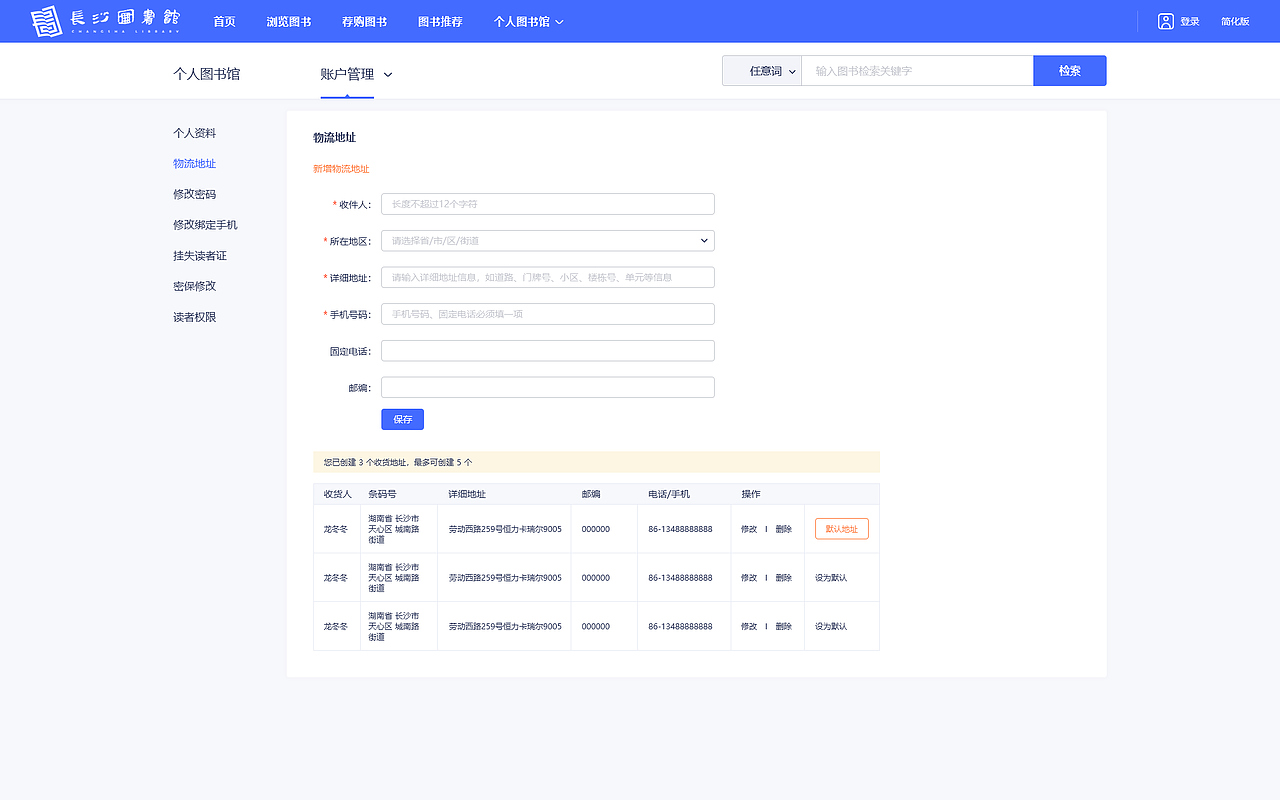This screenshot has width=1280, height=800.
Task: Click 删除 in the second address row
Action: (783, 578)
